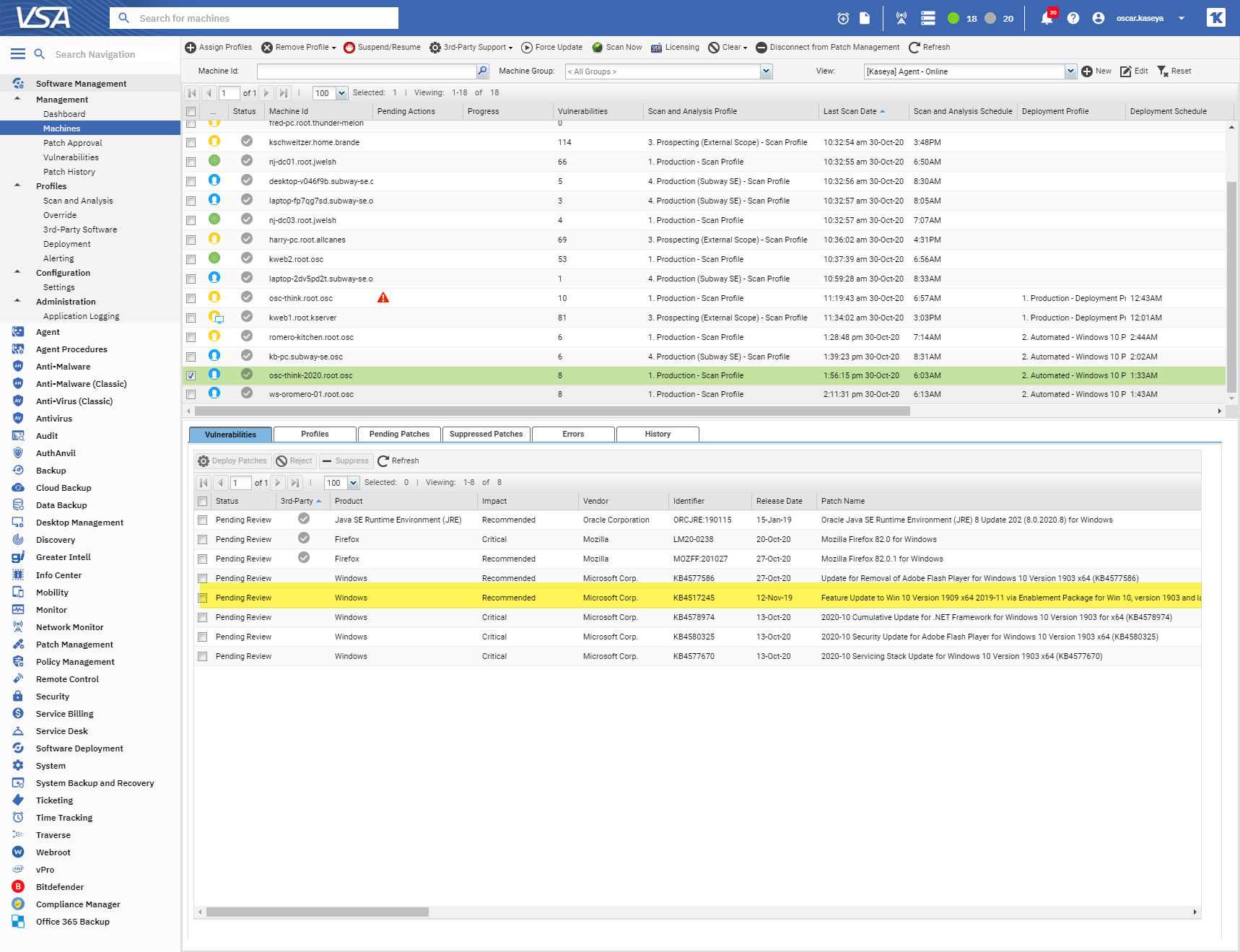Click the vulnerabilities grid horizontal scrollbar
The height and width of the screenshot is (952, 1240).
coord(318,912)
